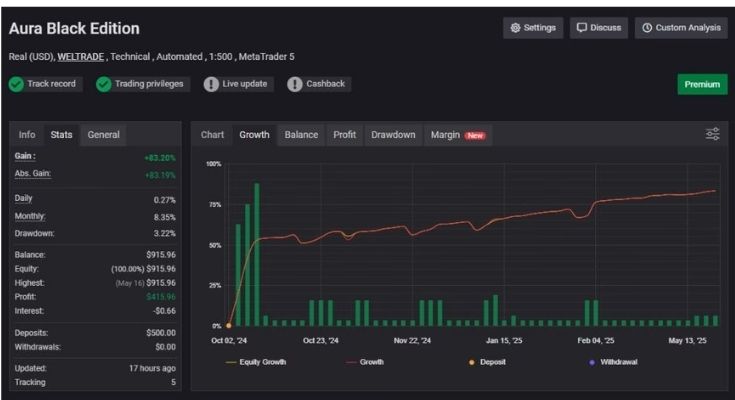Image resolution: width=735 pixels, height=400 pixels.
Task: Open chart options sliders icon
Action: pyautogui.click(x=712, y=134)
